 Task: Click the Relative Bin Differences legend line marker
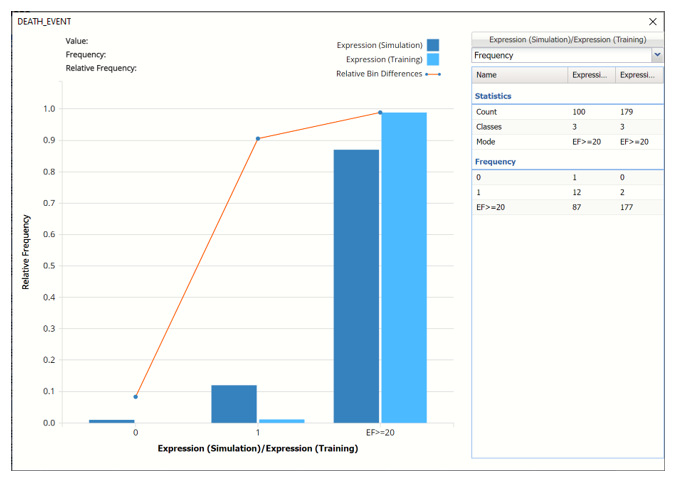click(432, 74)
